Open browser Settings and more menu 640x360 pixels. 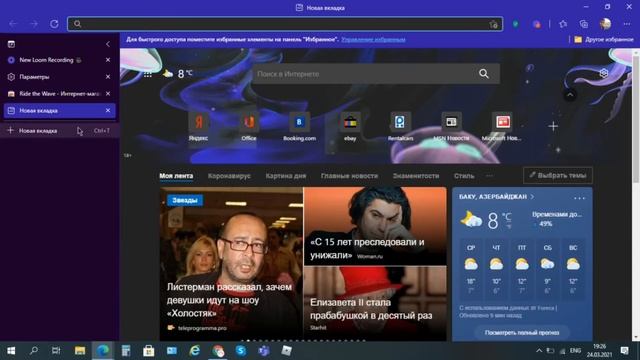pyautogui.click(x=627, y=24)
